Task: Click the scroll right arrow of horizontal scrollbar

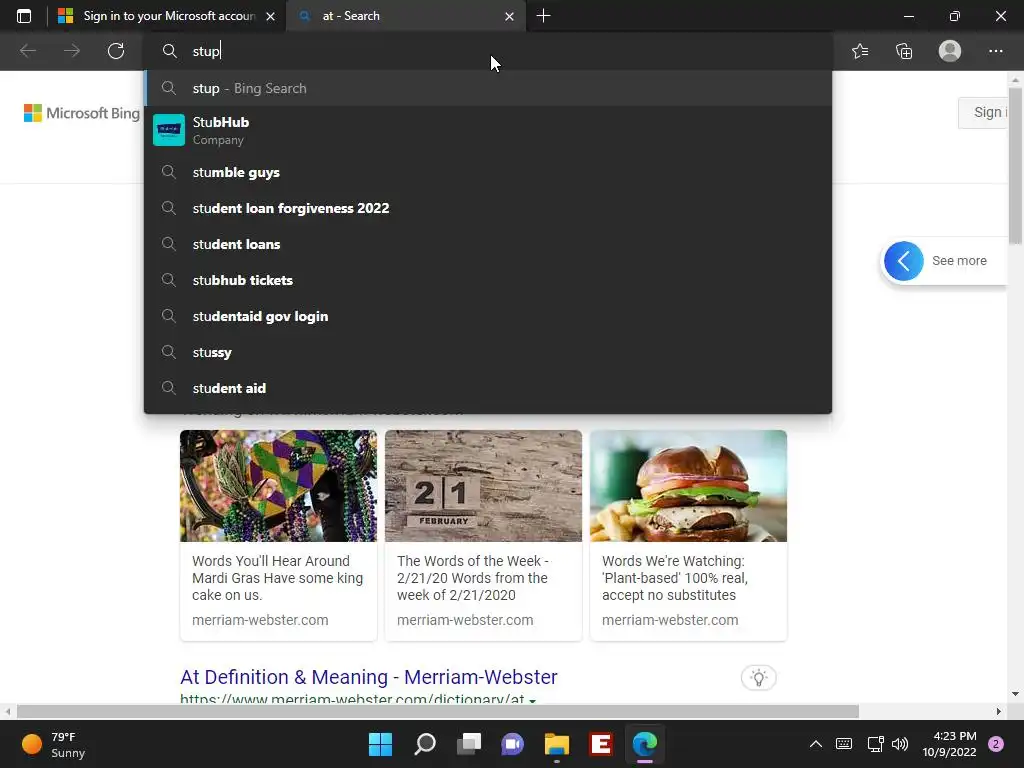Action: 999,711
